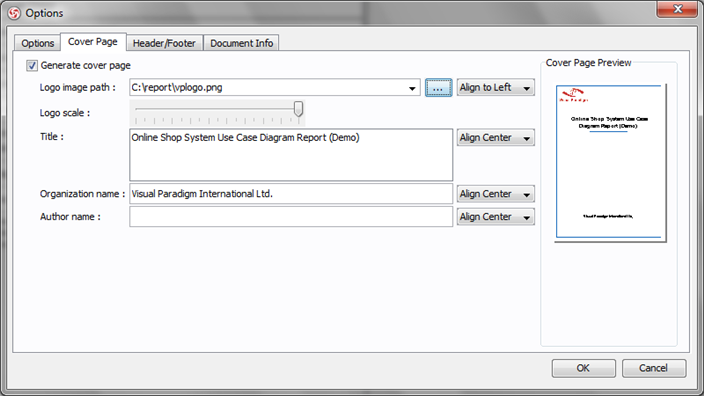Open the Title Align Center dropdown
This screenshot has height=396, width=704.
496,138
